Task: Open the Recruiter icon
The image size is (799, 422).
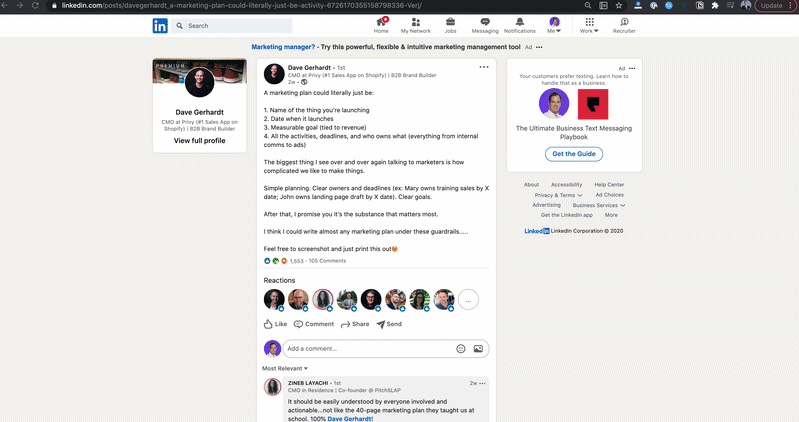Action: [624, 25]
